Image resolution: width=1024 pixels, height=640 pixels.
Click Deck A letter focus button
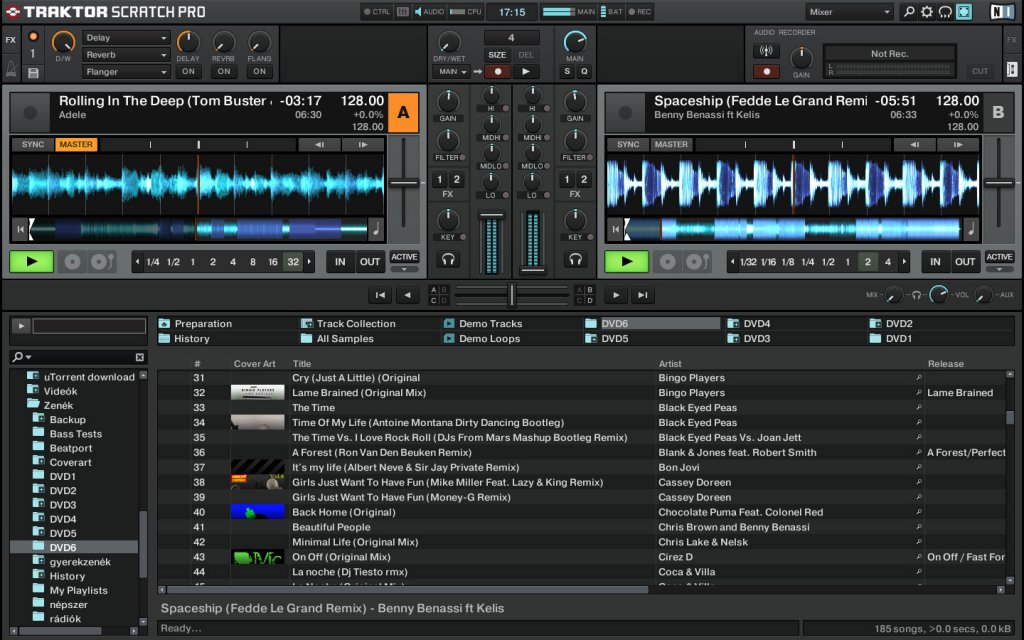coord(404,112)
